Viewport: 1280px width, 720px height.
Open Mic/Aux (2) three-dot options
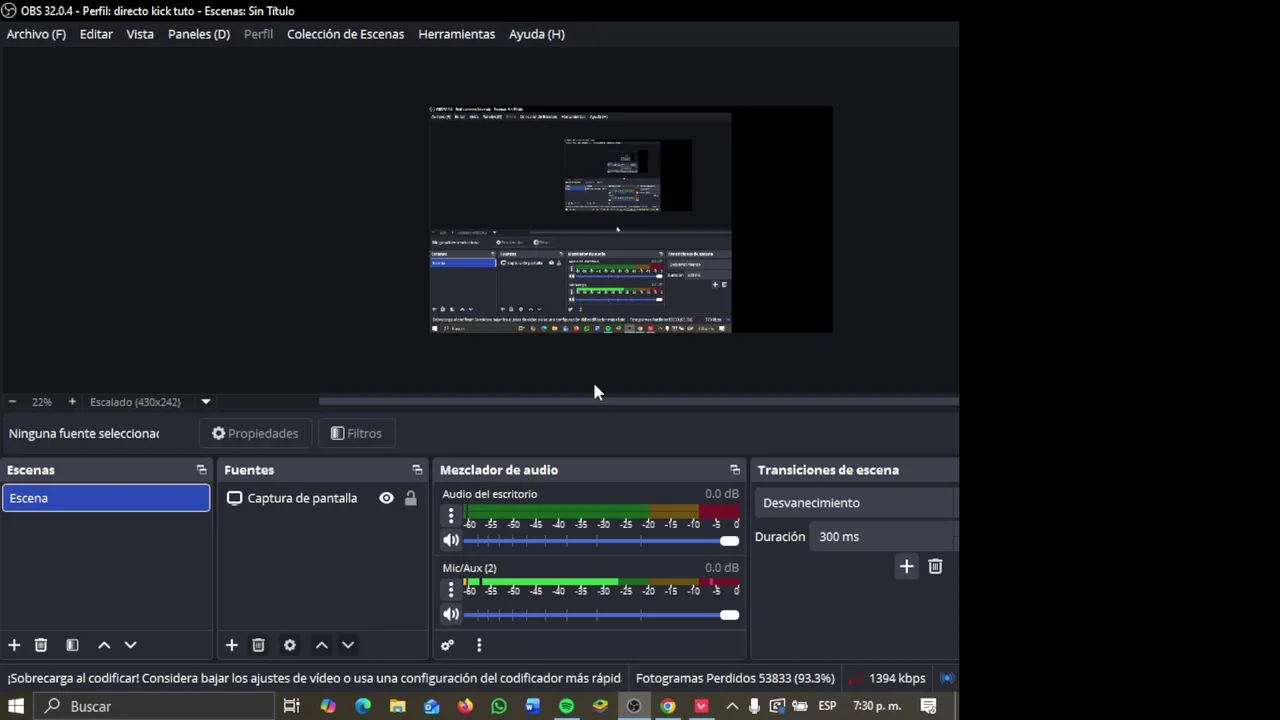point(451,590)
